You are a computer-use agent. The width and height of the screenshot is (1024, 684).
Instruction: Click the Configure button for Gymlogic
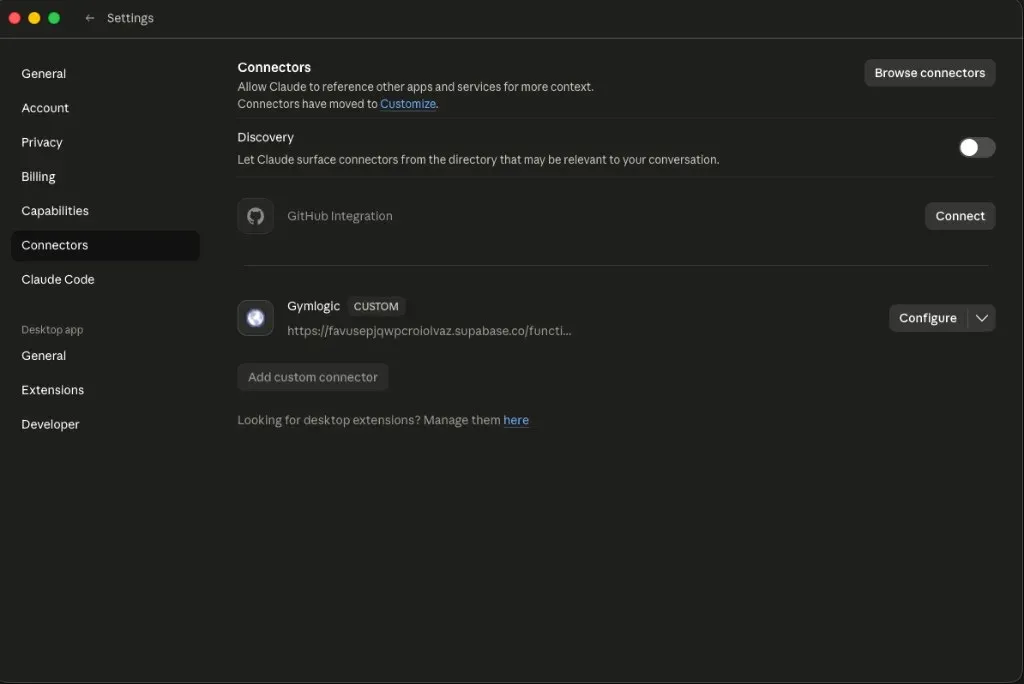927,318
